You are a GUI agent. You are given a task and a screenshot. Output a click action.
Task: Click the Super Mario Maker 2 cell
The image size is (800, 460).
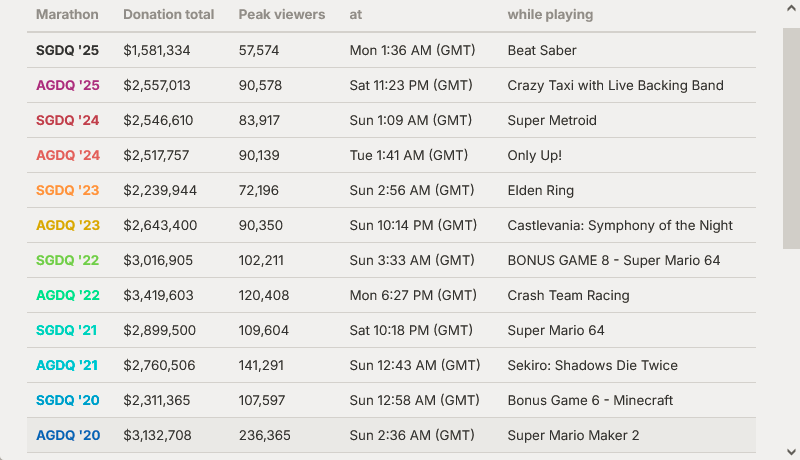[573, 435]
